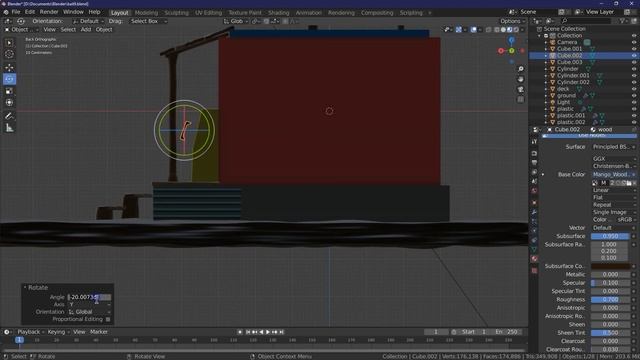Collapse the Collection tree in outliner
The height and width of the screenshot is (360, 640).
tap(540, 36)
